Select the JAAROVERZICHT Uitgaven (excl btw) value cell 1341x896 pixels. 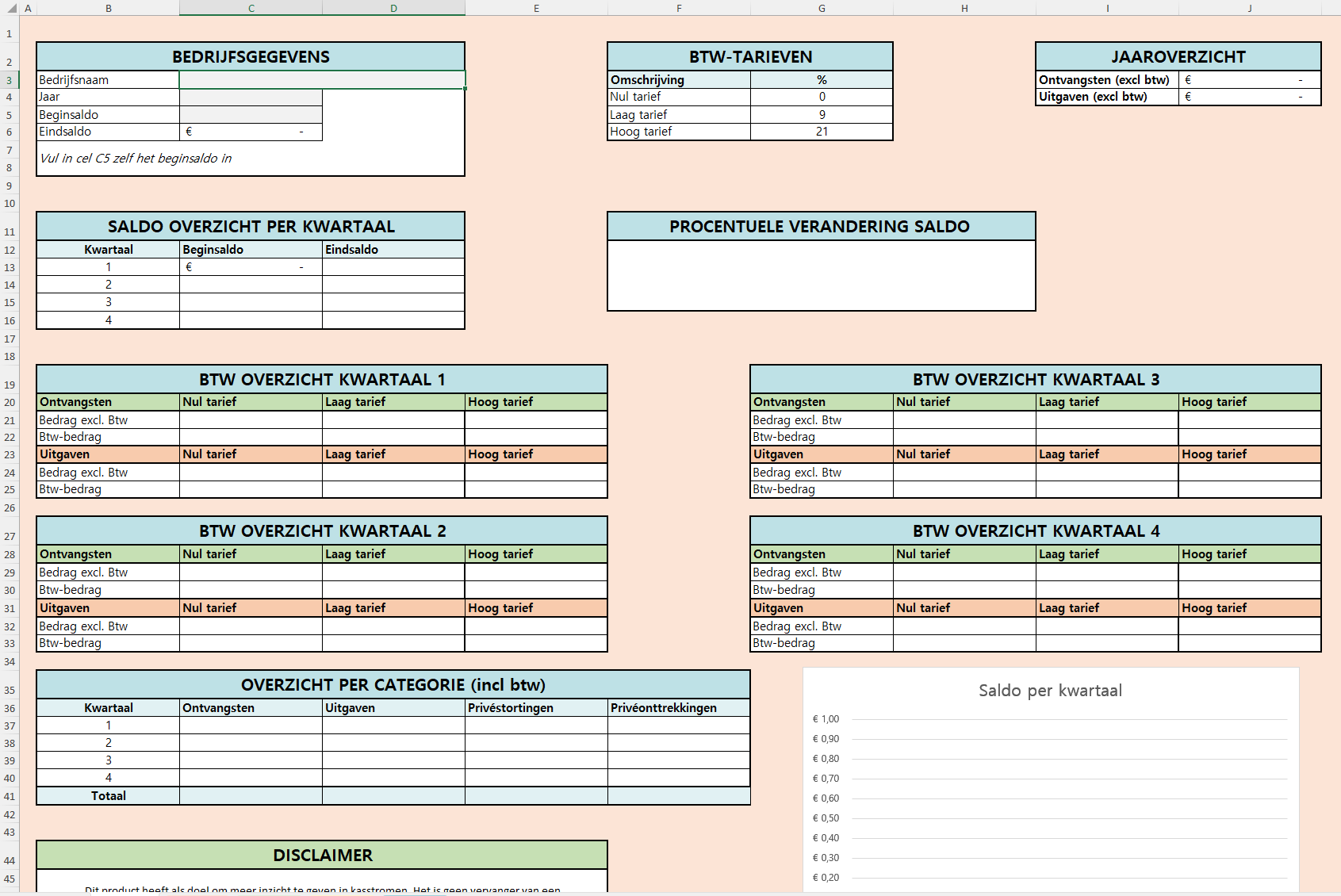click(x=1249, y=97)
